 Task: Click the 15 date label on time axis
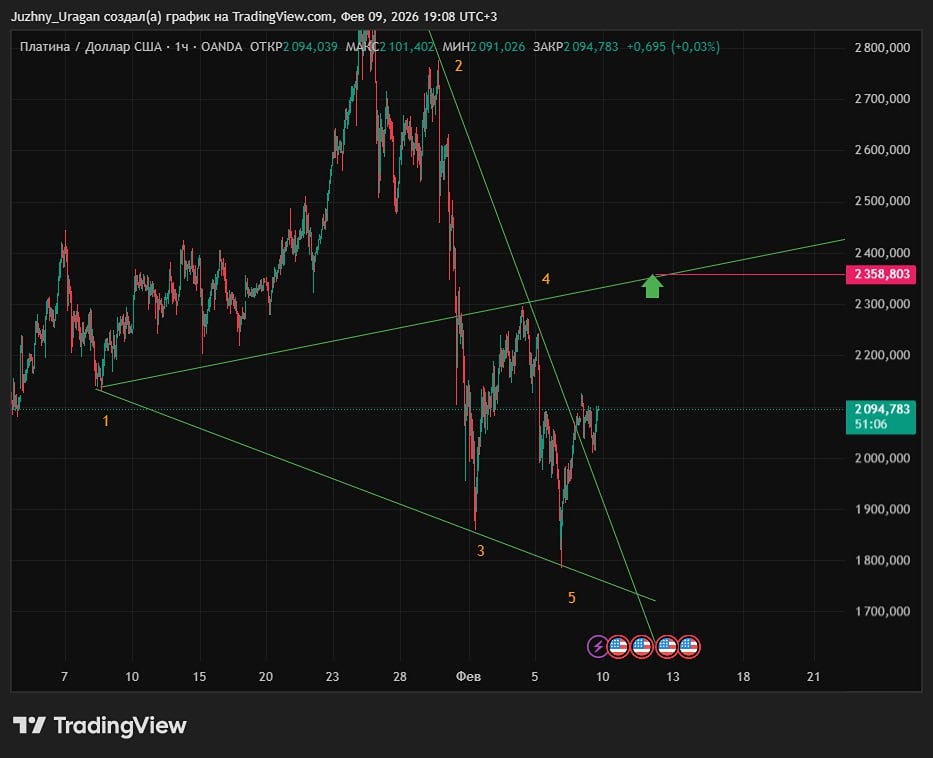coord(199,676)
